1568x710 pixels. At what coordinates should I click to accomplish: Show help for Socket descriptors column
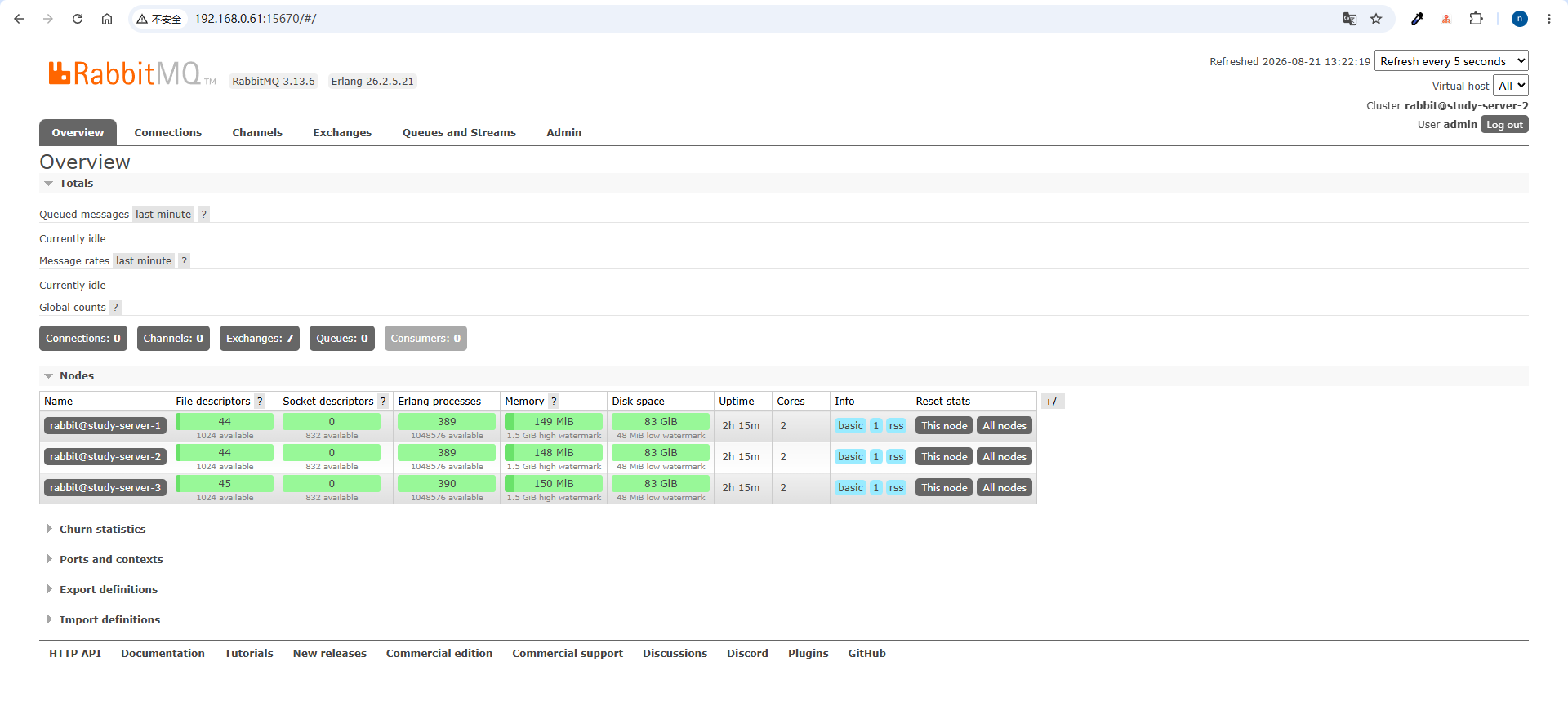[383, 402]
